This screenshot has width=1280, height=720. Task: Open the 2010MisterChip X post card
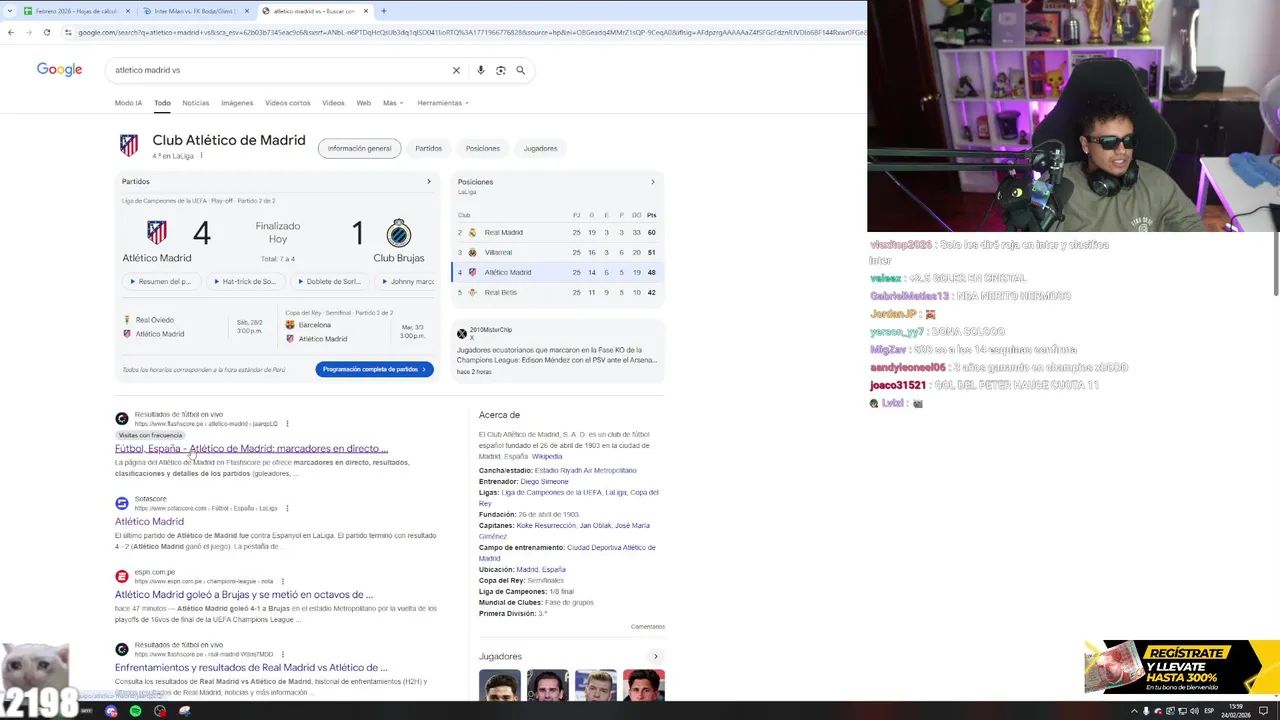point(558,350)
